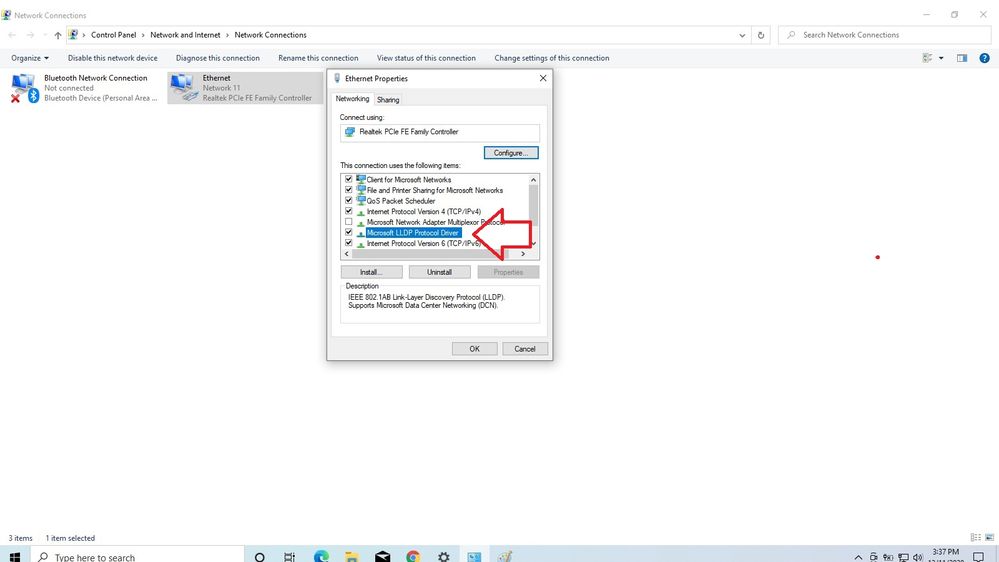Click up arrow of items list scrollbar

(x=533, y=180)
